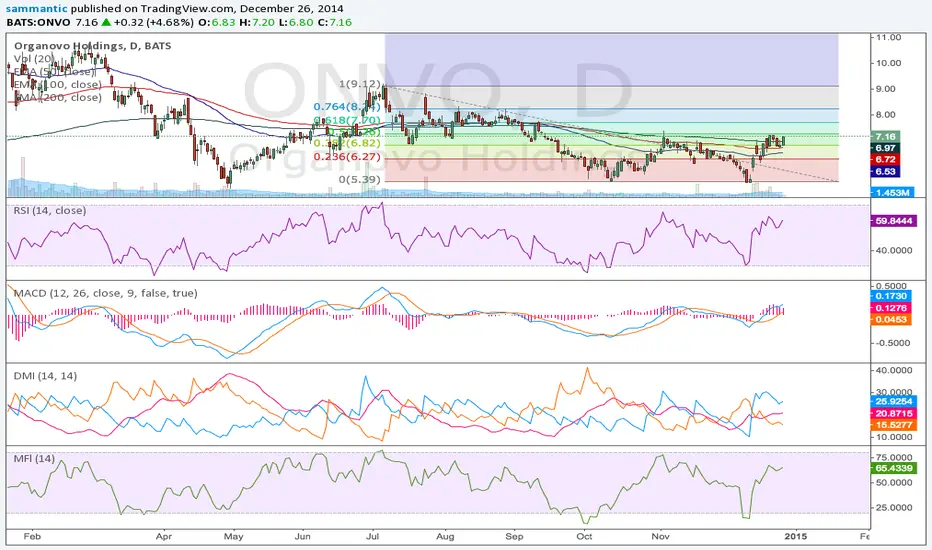Screen dimensions: 932x550
Task: Click the 2015 label on time axis
Action: [x=796, y=536]
